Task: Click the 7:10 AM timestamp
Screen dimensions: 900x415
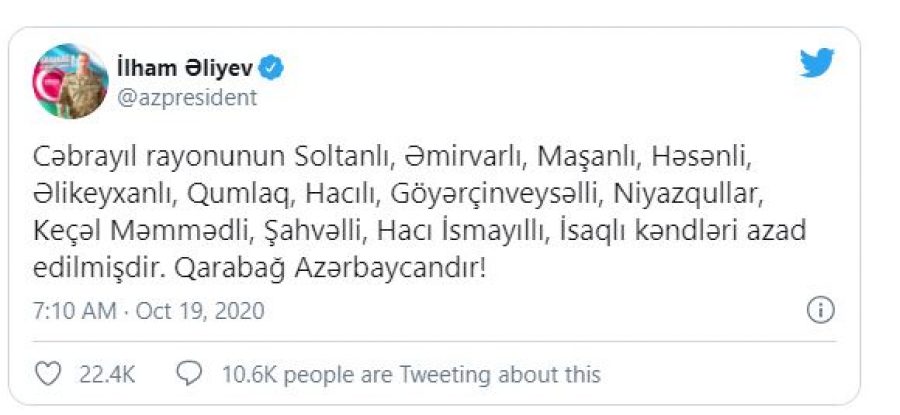Action: pyautogui.click(x=73, y=311)
